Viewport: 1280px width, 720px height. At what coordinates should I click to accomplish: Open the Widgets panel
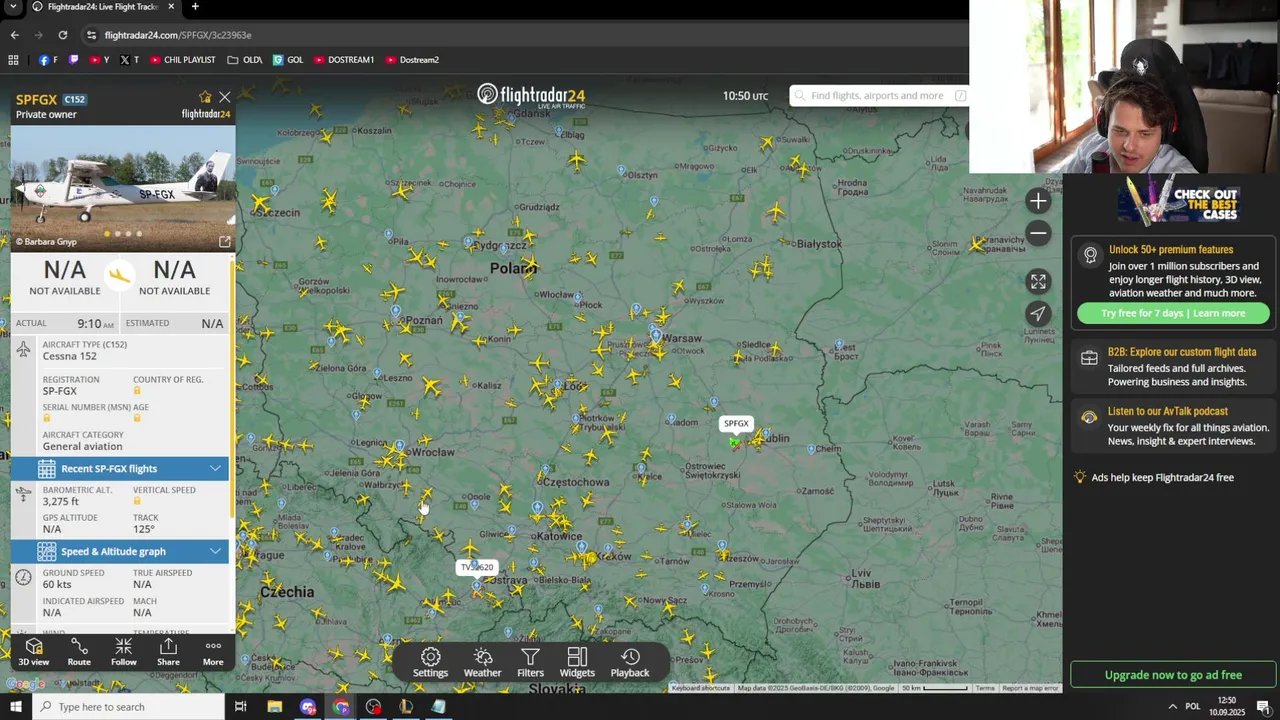[577, 662]
